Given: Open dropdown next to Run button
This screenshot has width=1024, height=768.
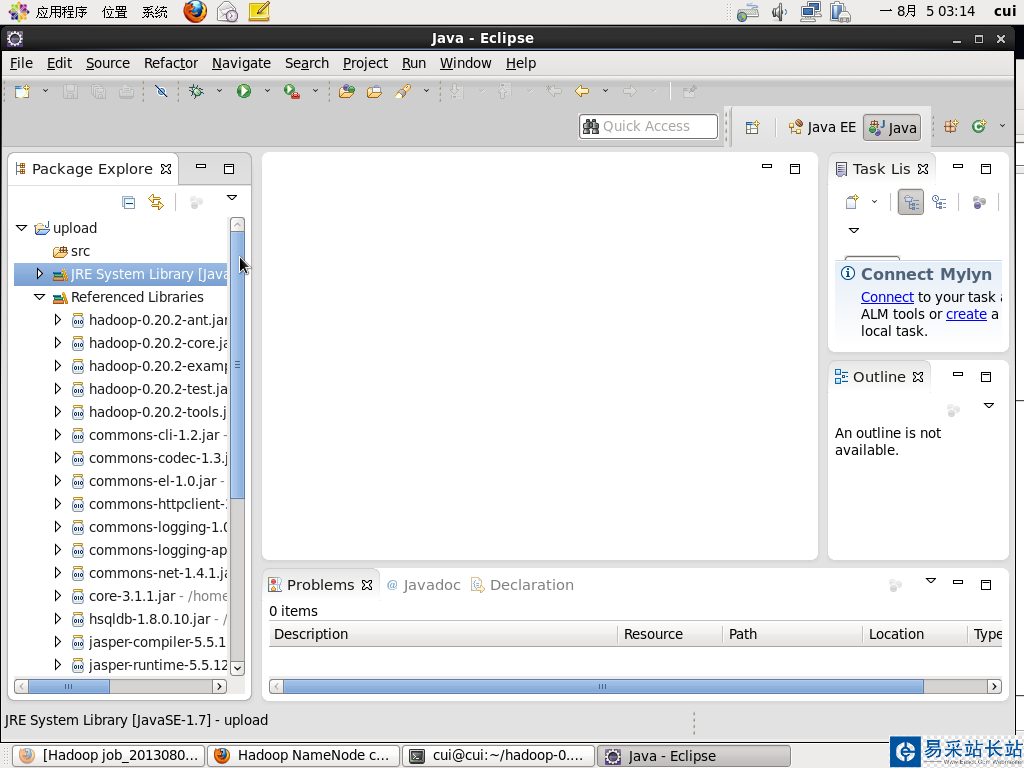Looking at the screenshot, I should [267, 91].
